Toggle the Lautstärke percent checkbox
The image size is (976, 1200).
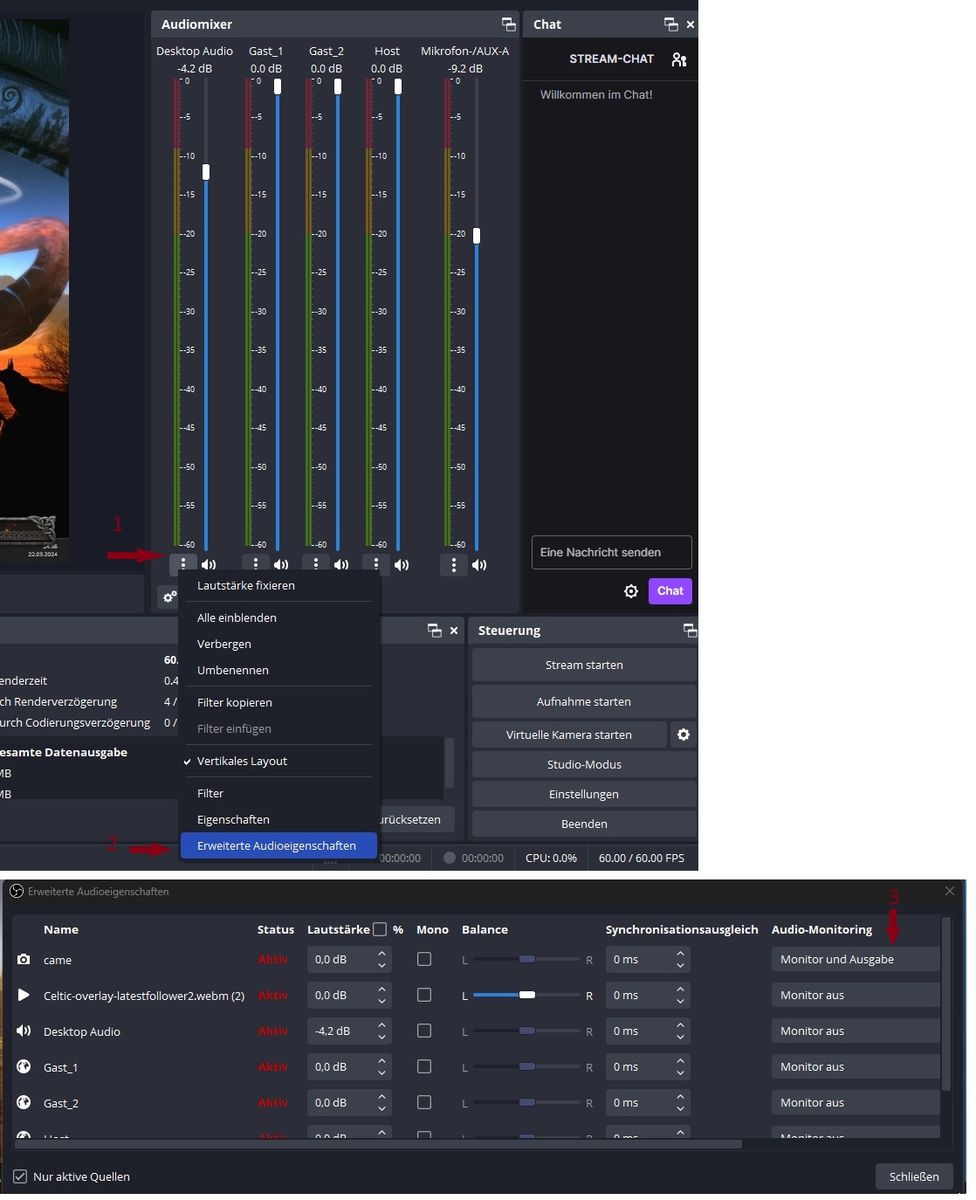[380, 930]
